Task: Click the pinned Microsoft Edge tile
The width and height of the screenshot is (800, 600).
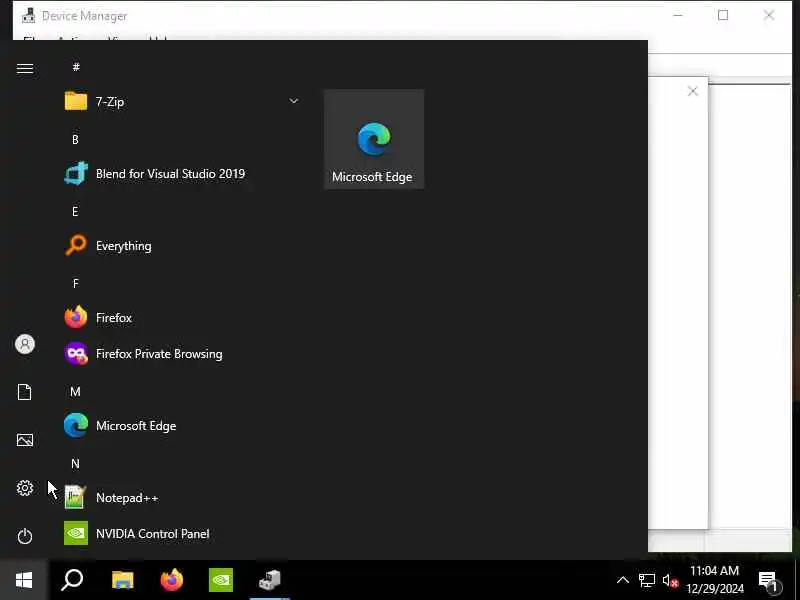Action: coord(374,139)
